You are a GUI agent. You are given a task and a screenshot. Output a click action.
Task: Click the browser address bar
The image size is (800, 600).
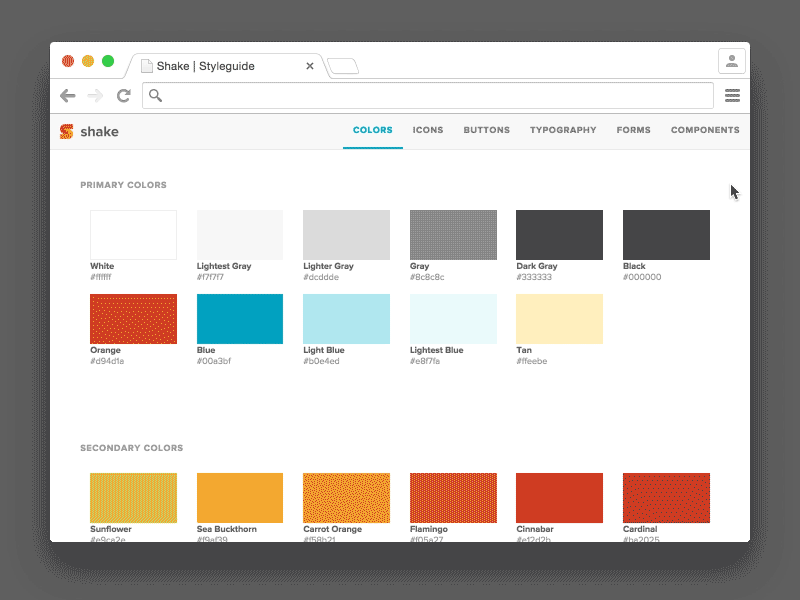click(x=430, y=95)
